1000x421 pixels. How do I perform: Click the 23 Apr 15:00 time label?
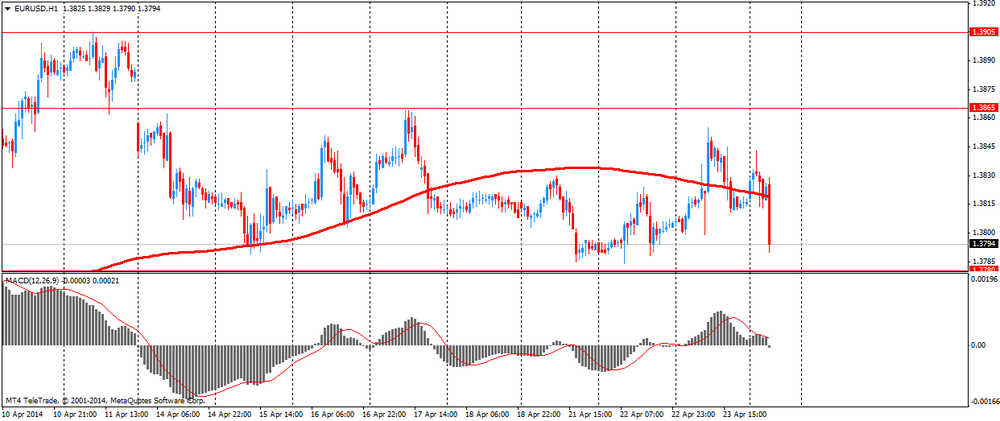pyautogui.click(x=745, y=413)
